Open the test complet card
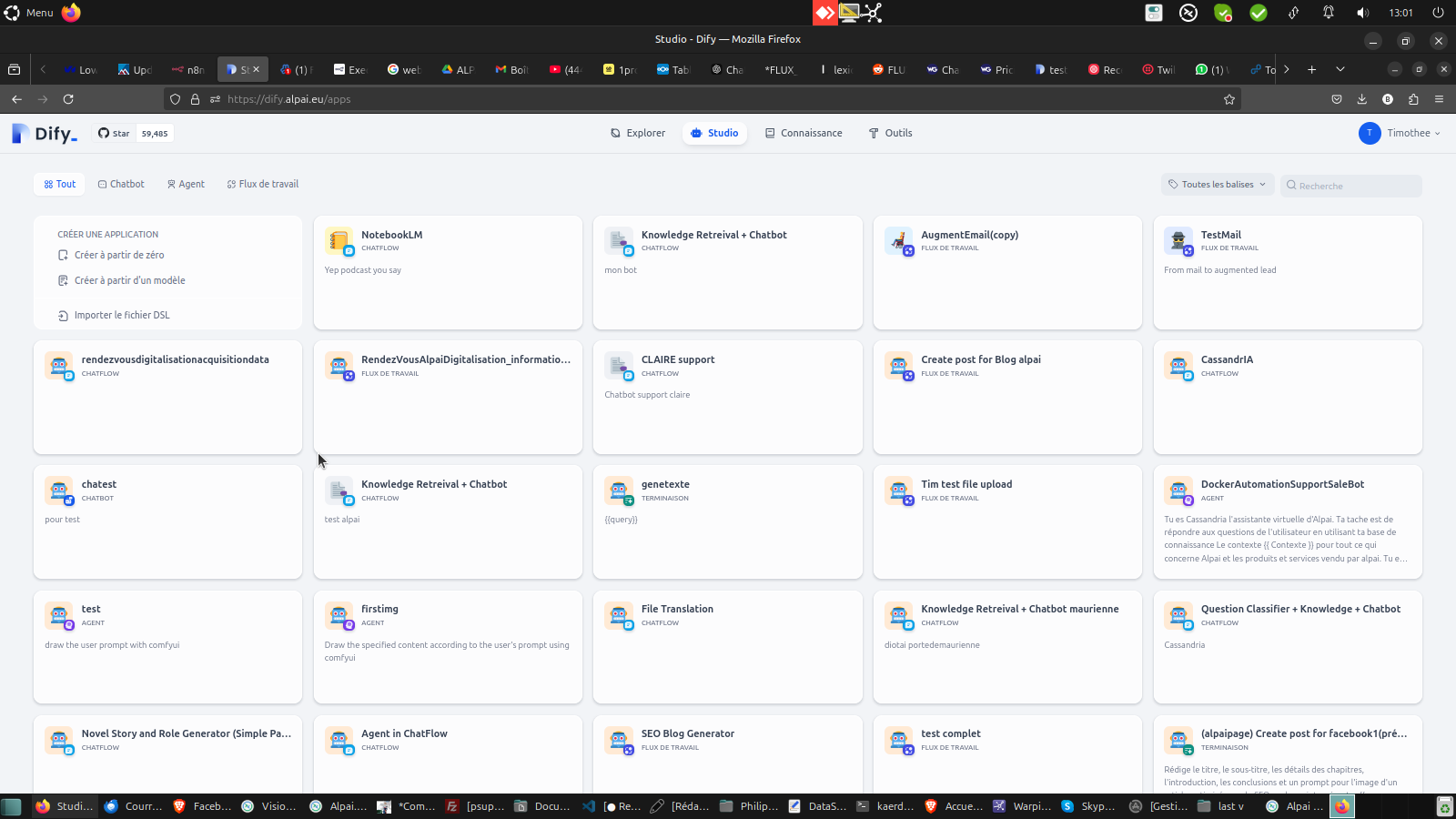 click(1007, 753)
